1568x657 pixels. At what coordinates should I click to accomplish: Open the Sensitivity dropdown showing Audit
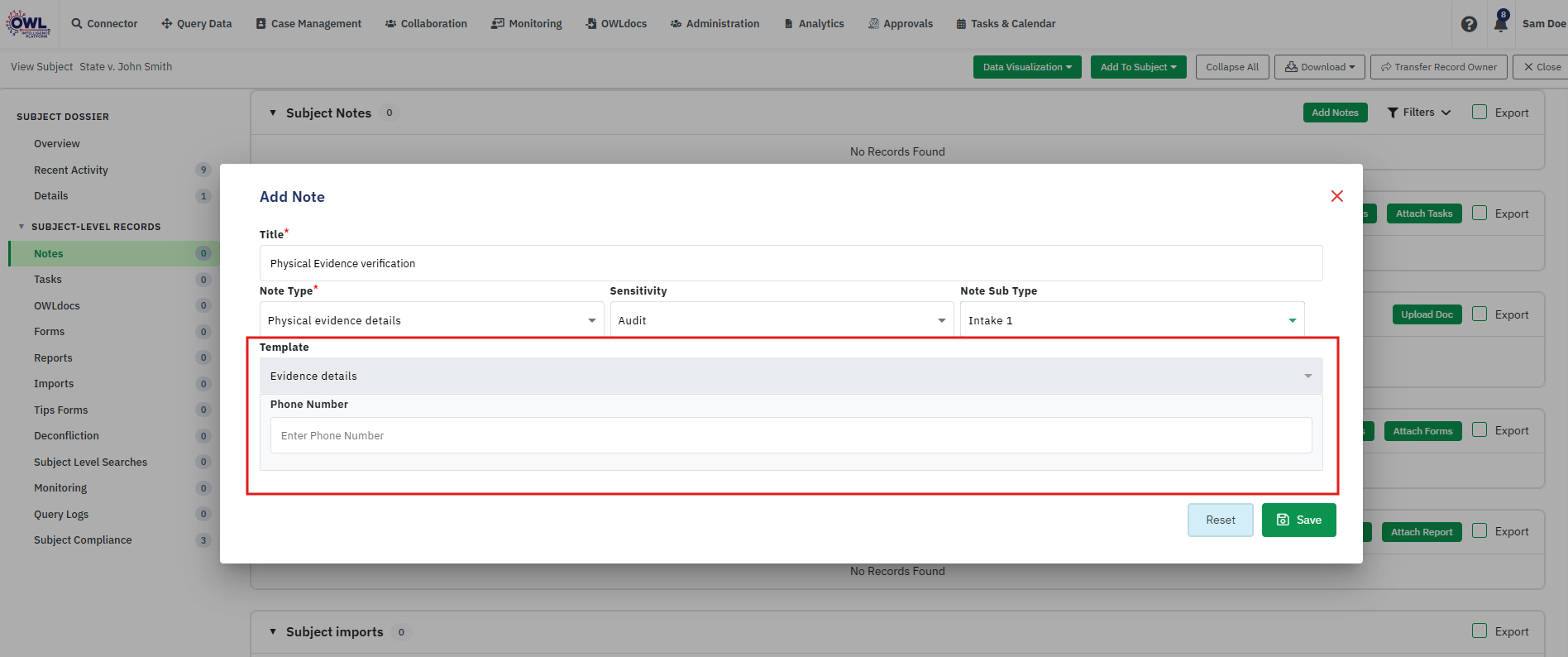782,320
